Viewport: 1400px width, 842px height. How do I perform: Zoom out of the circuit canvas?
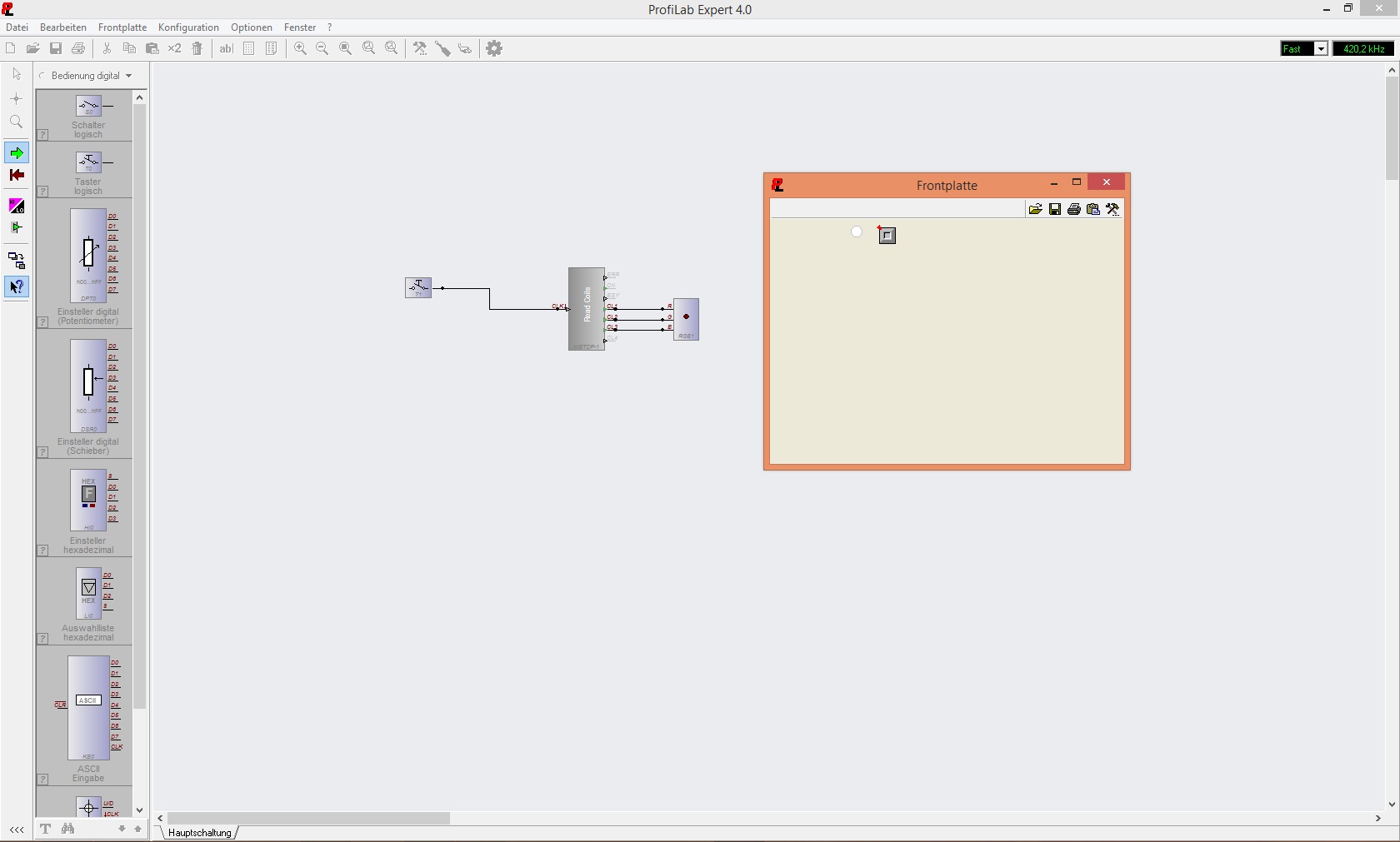[x=322, y=48]
